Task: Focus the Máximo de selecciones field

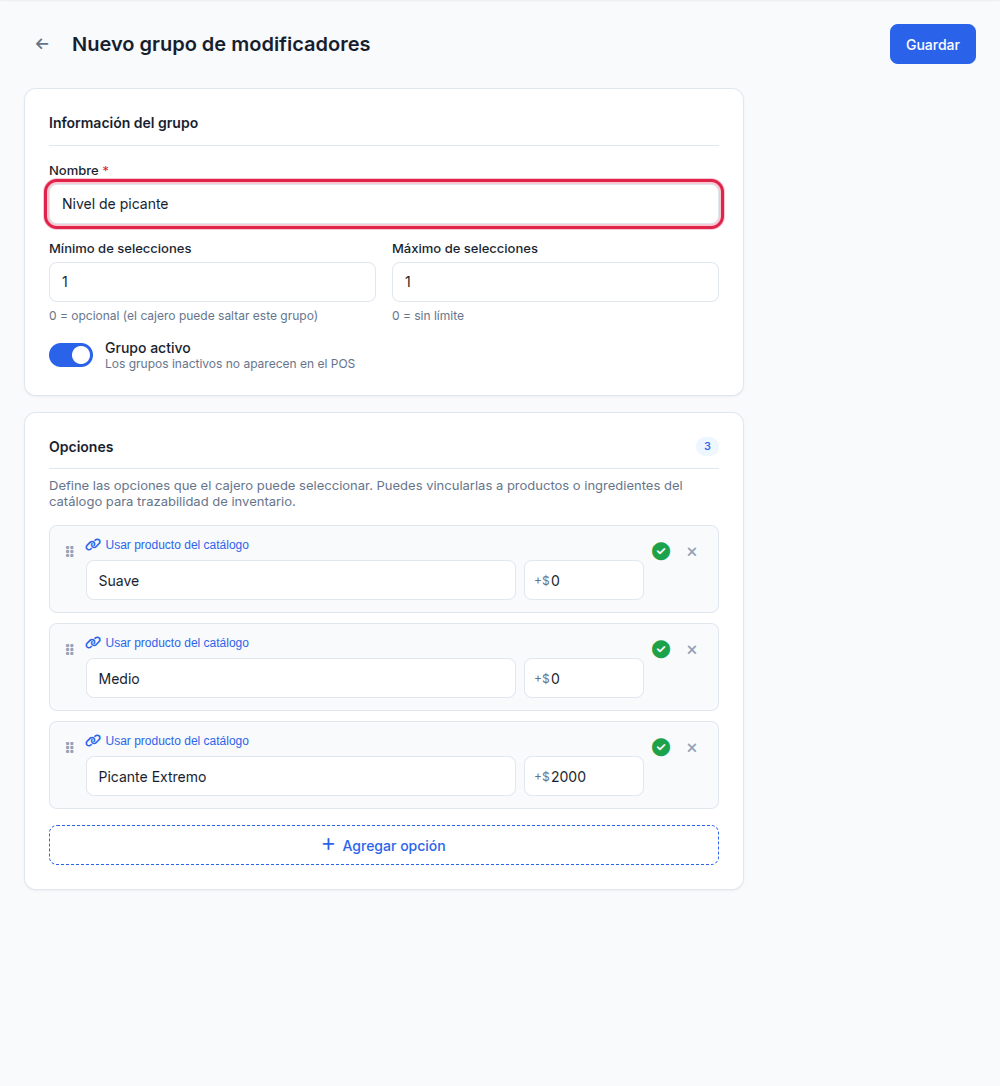Action: click(555, 282)
